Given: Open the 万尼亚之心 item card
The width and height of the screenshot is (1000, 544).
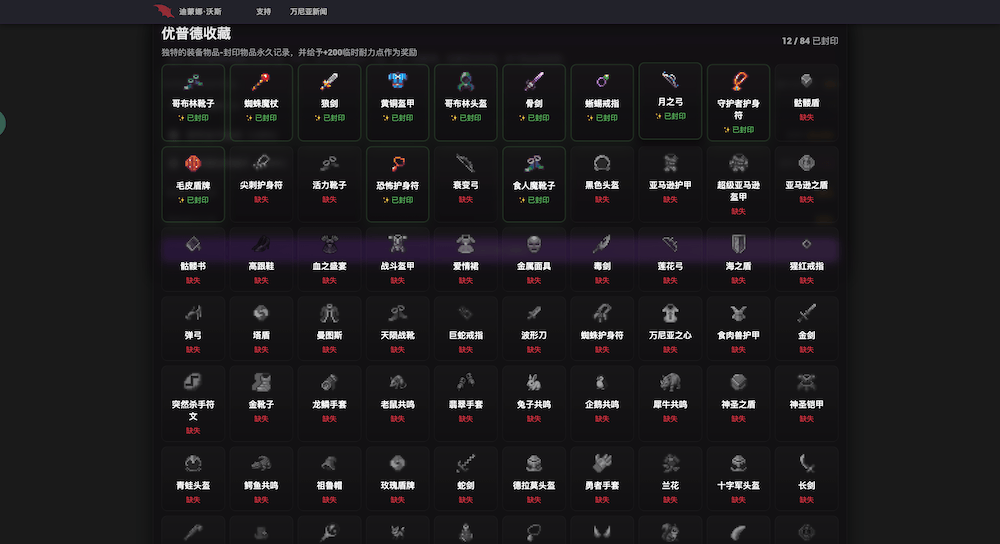Looking at the screenshot, I should (x=670, y=324).
